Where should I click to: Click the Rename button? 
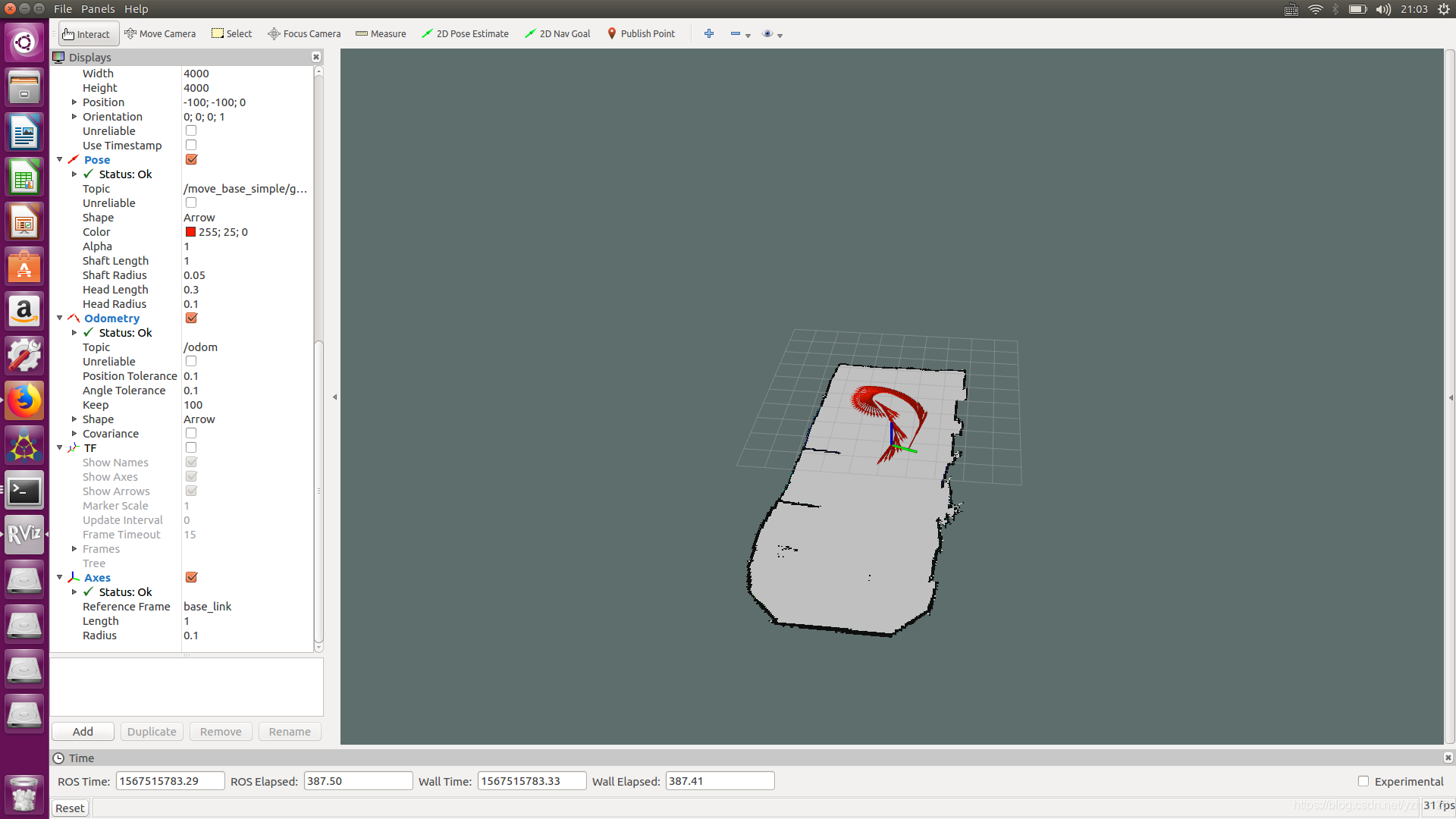290,732
